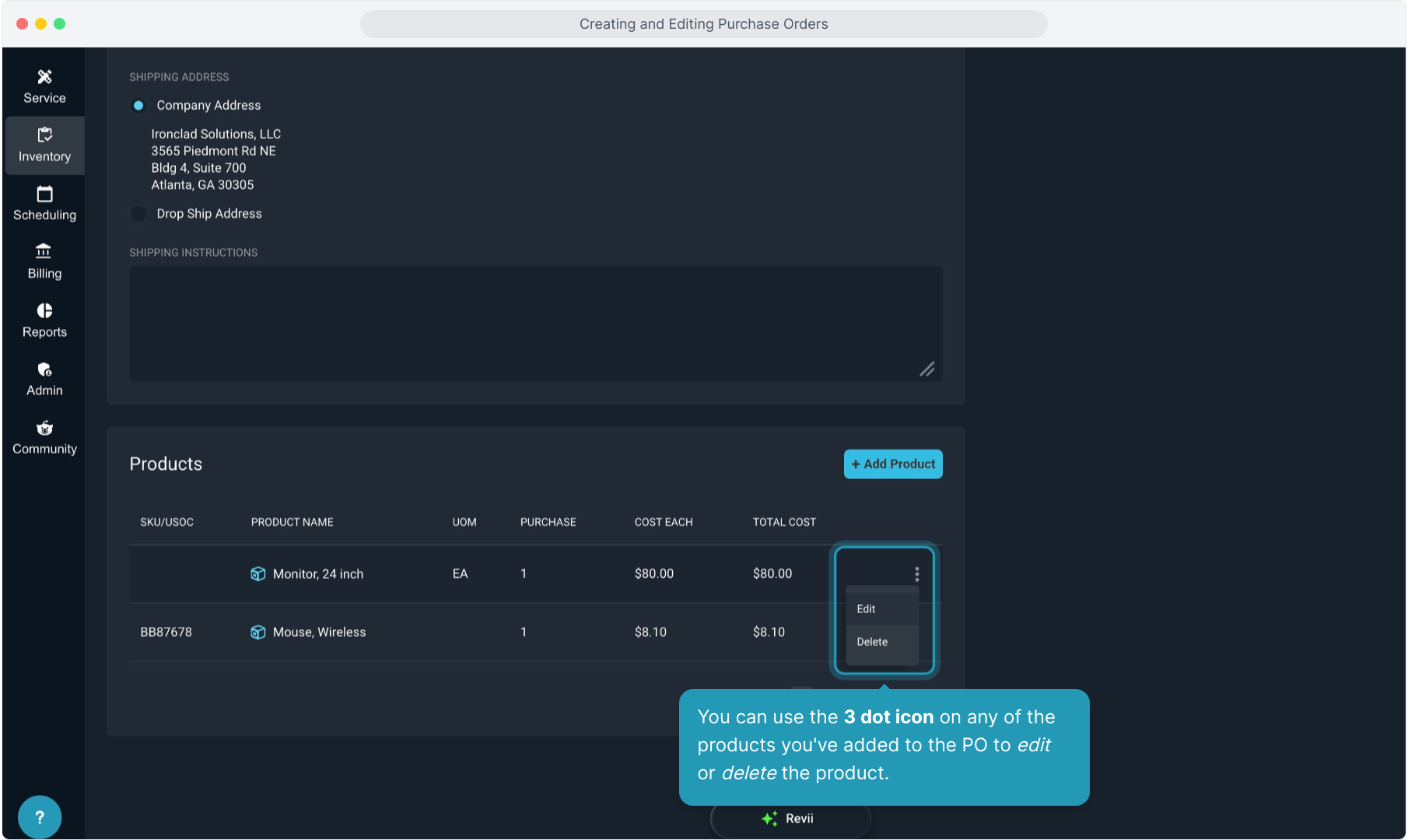1408x840 pixels.
Task: Click the Monitor, 24 inch product icon
Action: point(258,574)
